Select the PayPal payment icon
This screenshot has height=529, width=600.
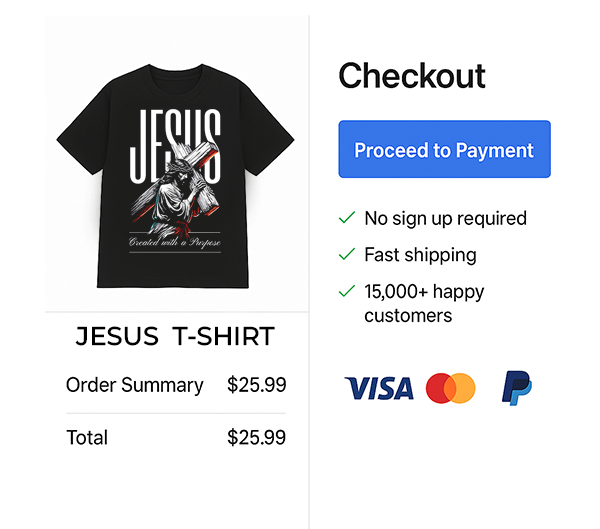[x=516, y=388]
